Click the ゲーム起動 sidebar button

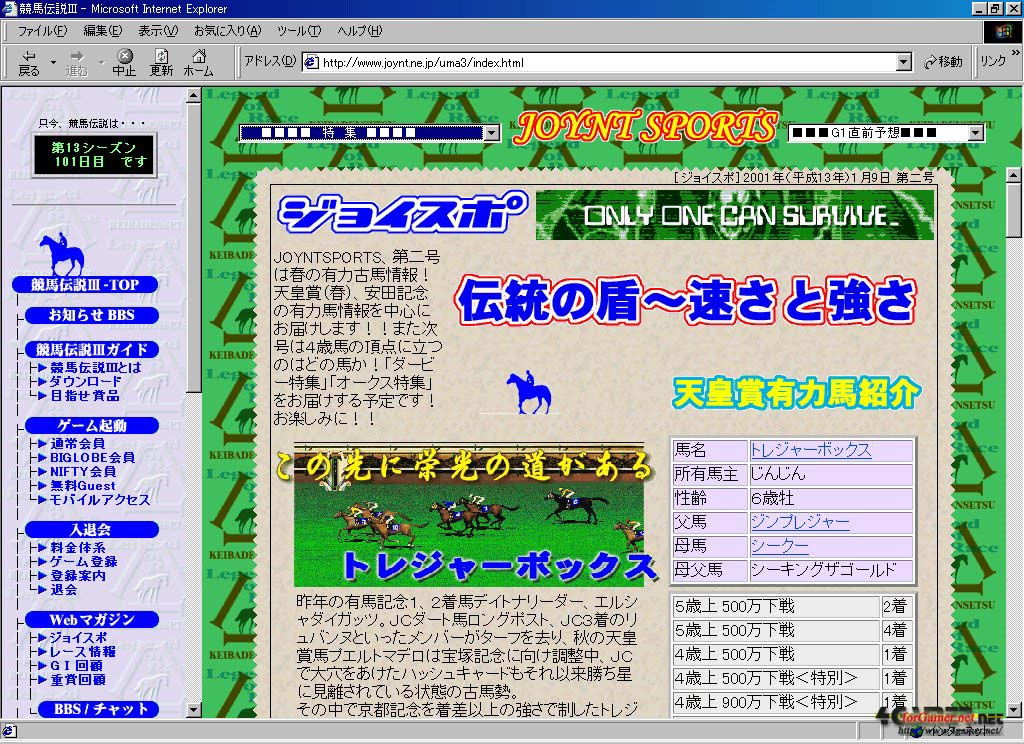coord(91,426)
